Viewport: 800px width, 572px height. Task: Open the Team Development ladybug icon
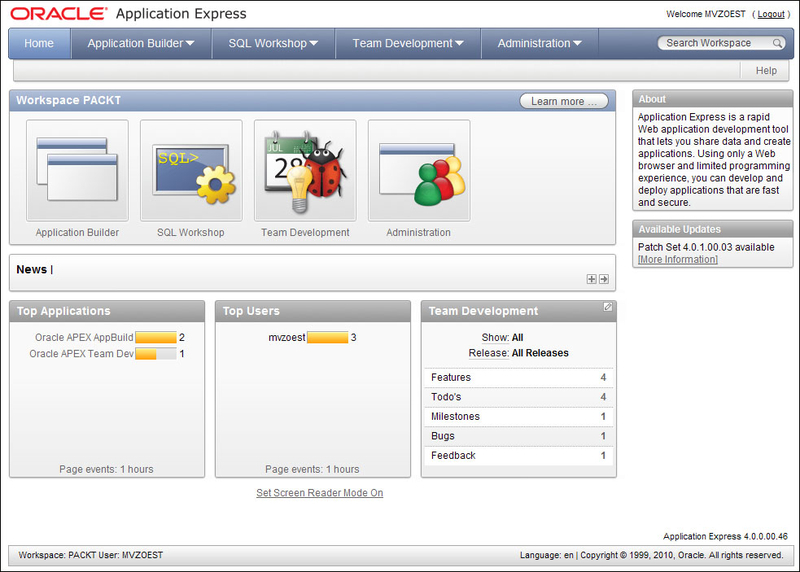tap(305, 170)
